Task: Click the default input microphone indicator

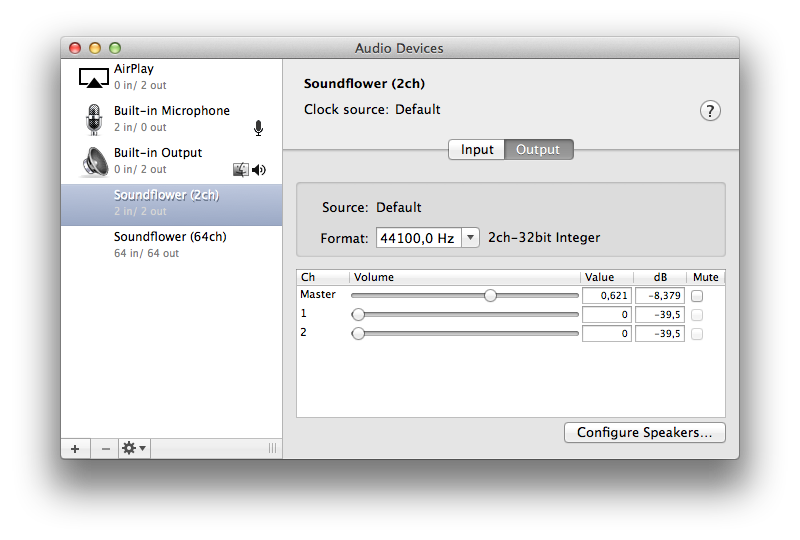Action: tap(259, 128)
